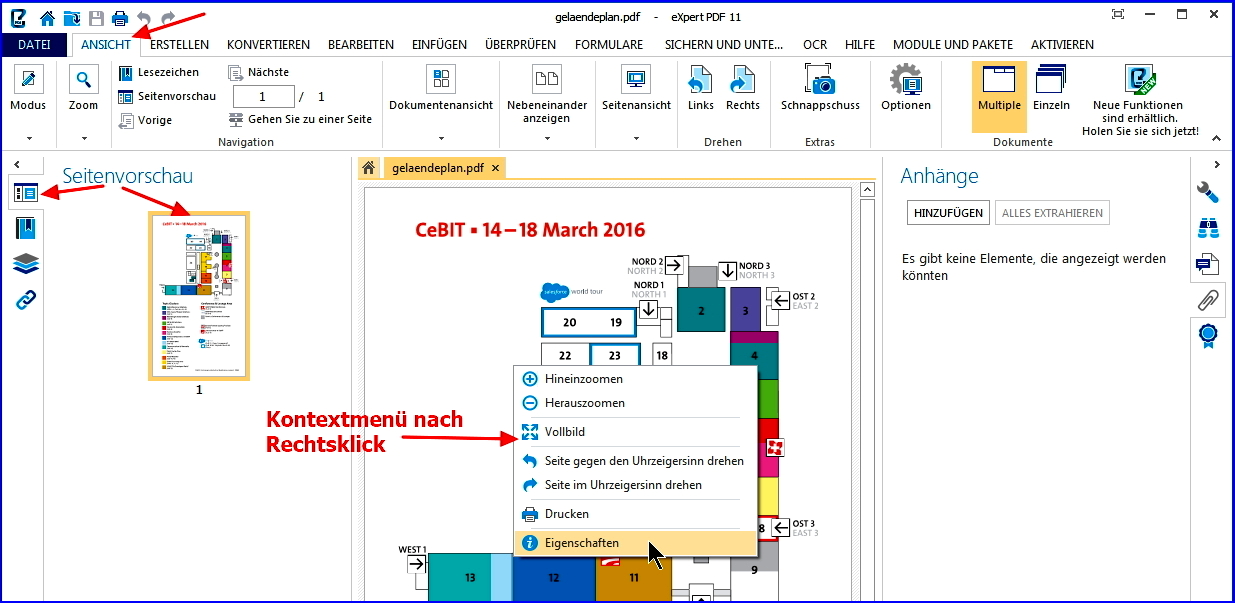Open the layers sidebar icon
Image resolution: width=1235 pixels, height=603 pixels.
26,264
